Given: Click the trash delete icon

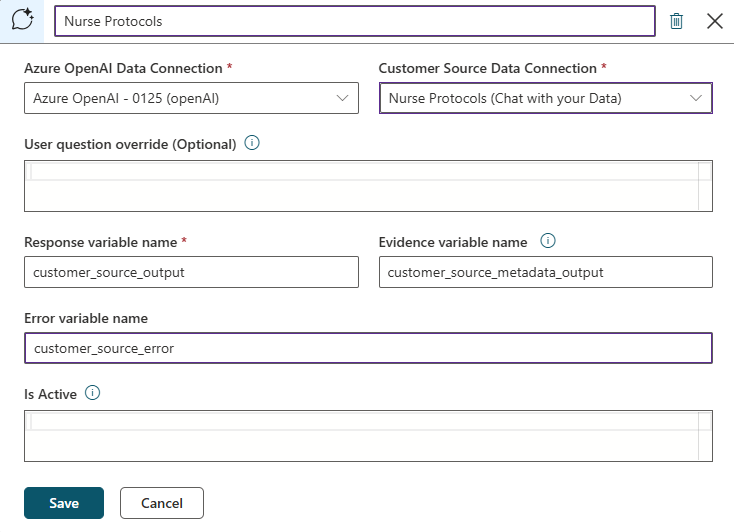Looking at the screenshot, I should (677, 21).
